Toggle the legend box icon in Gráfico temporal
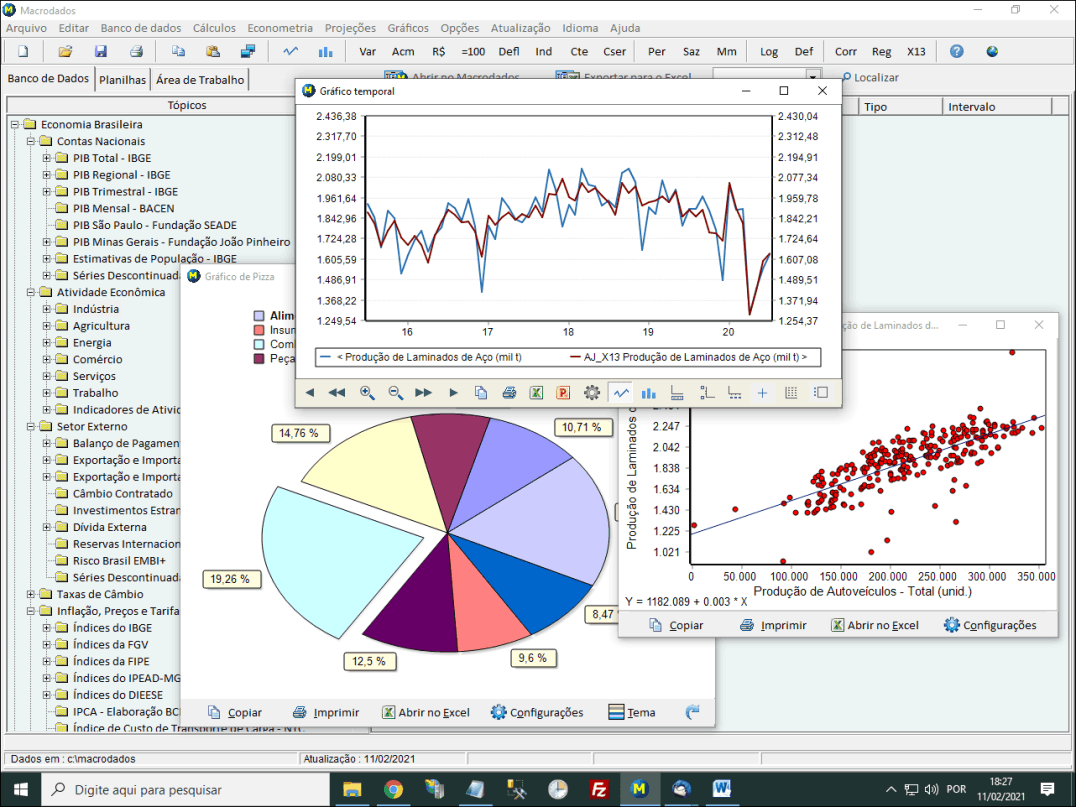1076x807 pixels. [821, 393]
